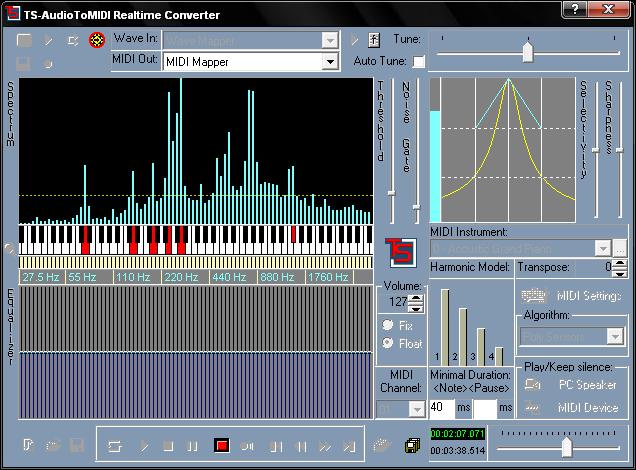Click the MIDI Device label
This screenshot has width=636, height=470.
pyautogui.click(x=588, y=407)
